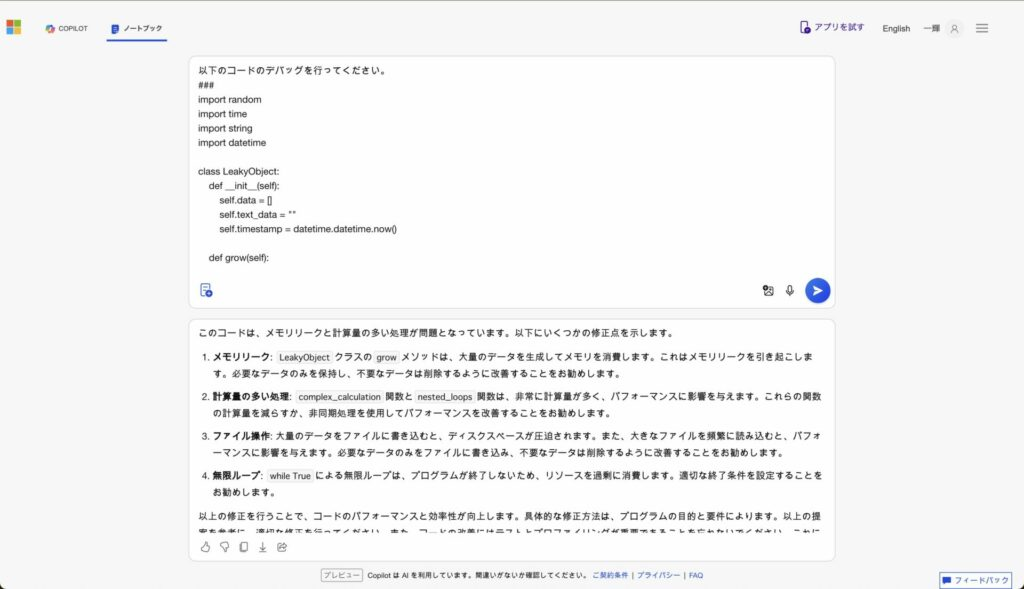This screenshot has height=589, width=1024.
Task: Copy the response to clipboard
Action: click(243, 547)
